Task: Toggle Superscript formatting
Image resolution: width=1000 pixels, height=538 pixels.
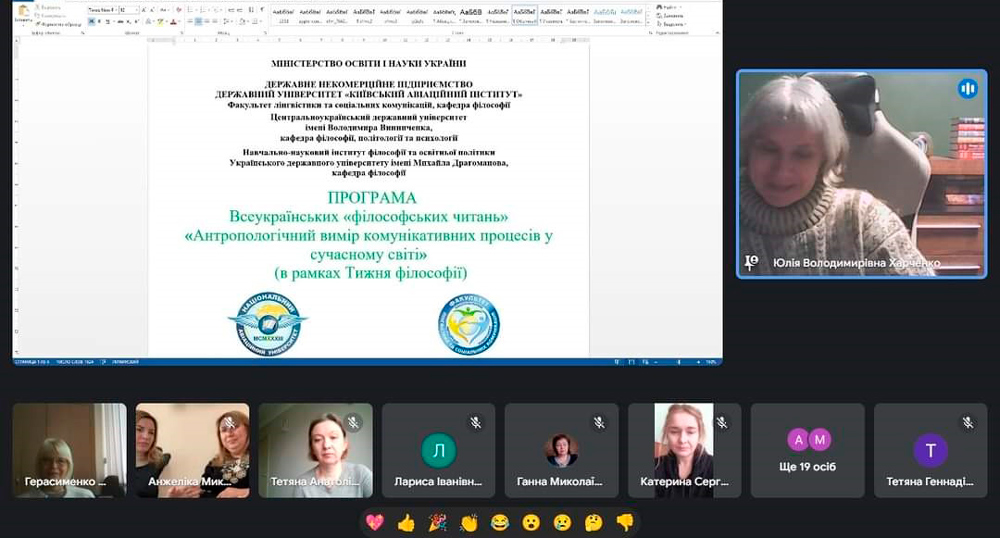Action: [x=136, y=22]
